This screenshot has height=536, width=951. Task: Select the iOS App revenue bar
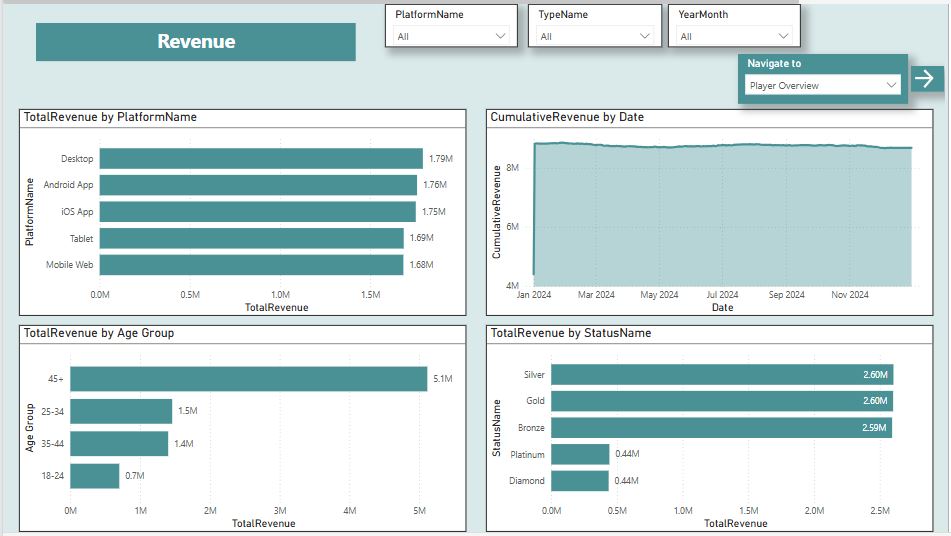pos(258,212)
